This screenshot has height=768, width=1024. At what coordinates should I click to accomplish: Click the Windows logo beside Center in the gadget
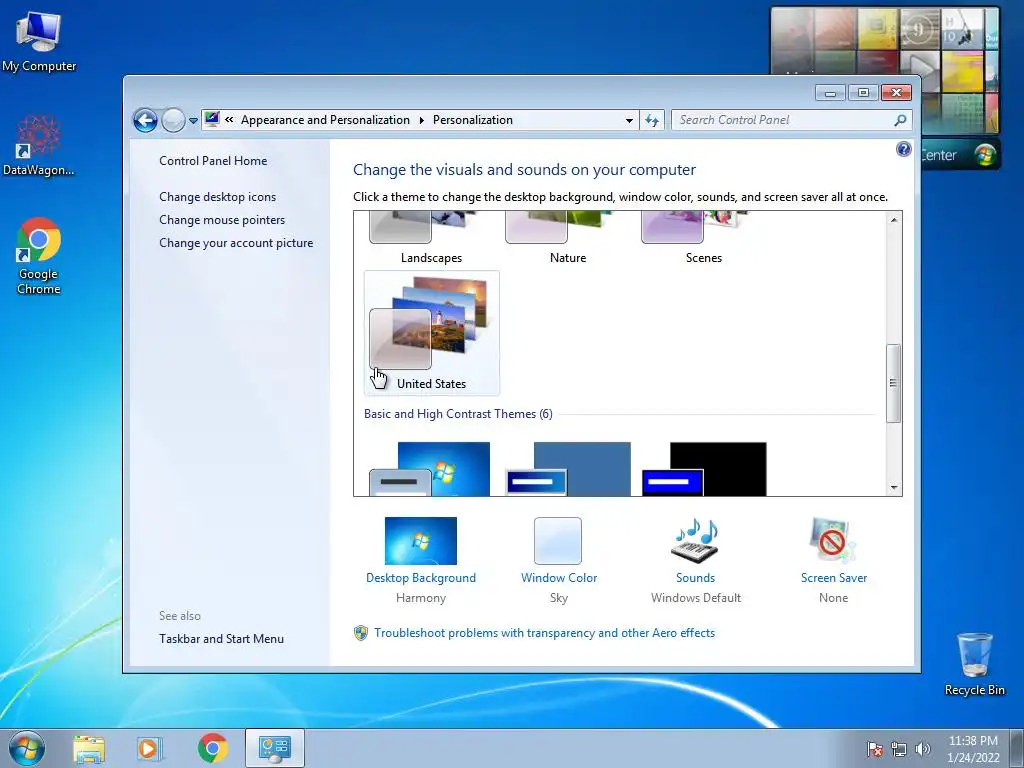click(x=985, y=154)
